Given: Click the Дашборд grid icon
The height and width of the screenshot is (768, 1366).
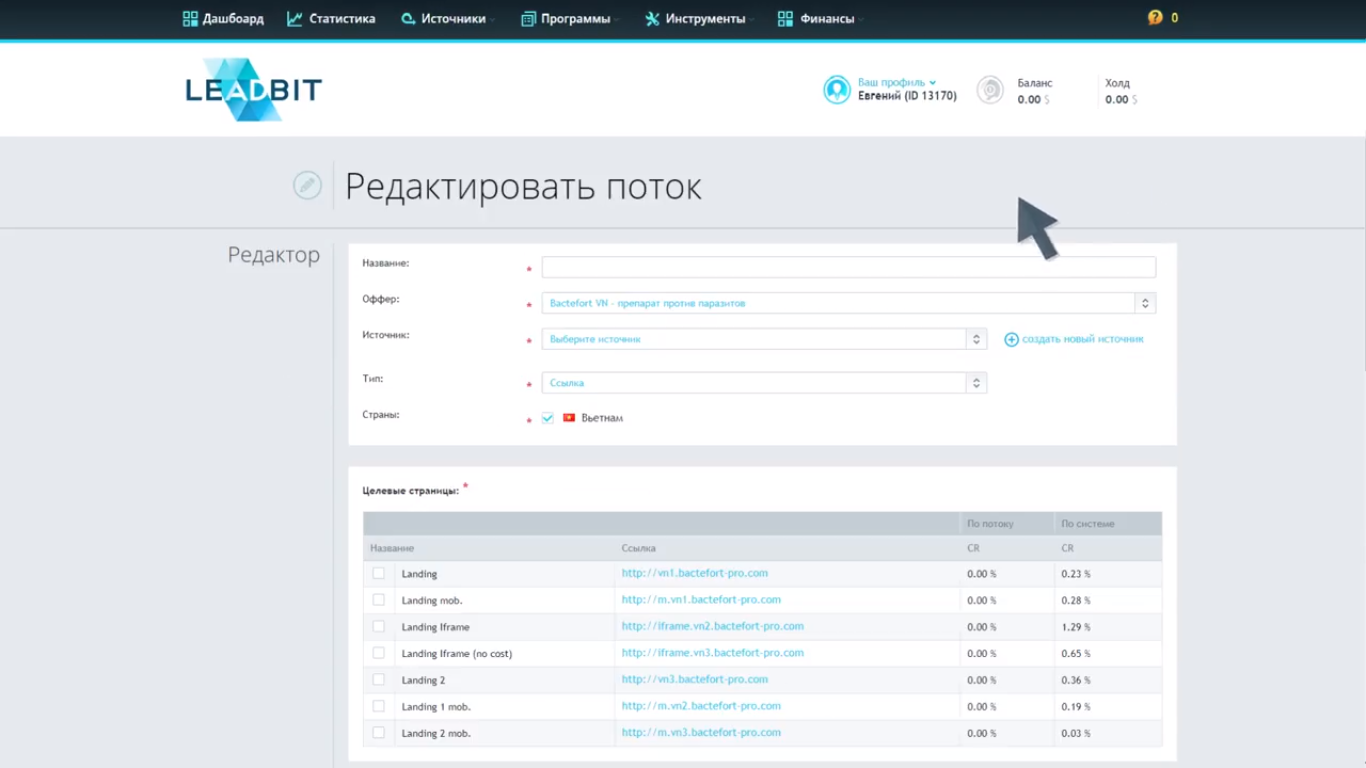Looking at the screenshot, I should pyautogui.click(x=189, y=18).
